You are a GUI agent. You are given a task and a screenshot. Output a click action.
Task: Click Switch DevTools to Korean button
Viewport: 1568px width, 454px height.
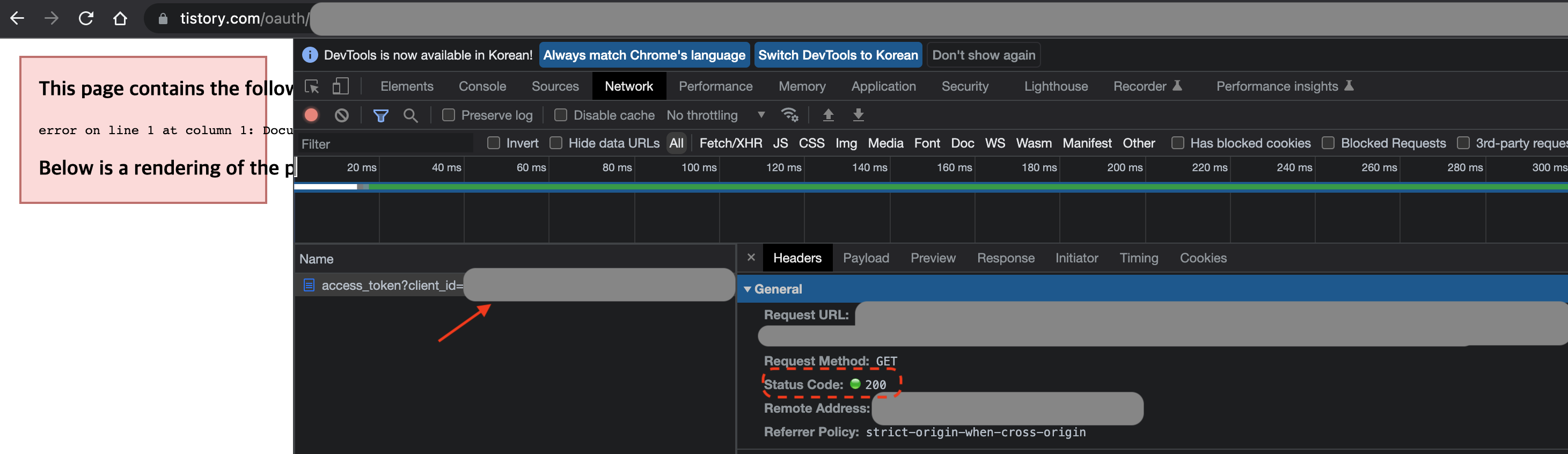click(838, 55)
